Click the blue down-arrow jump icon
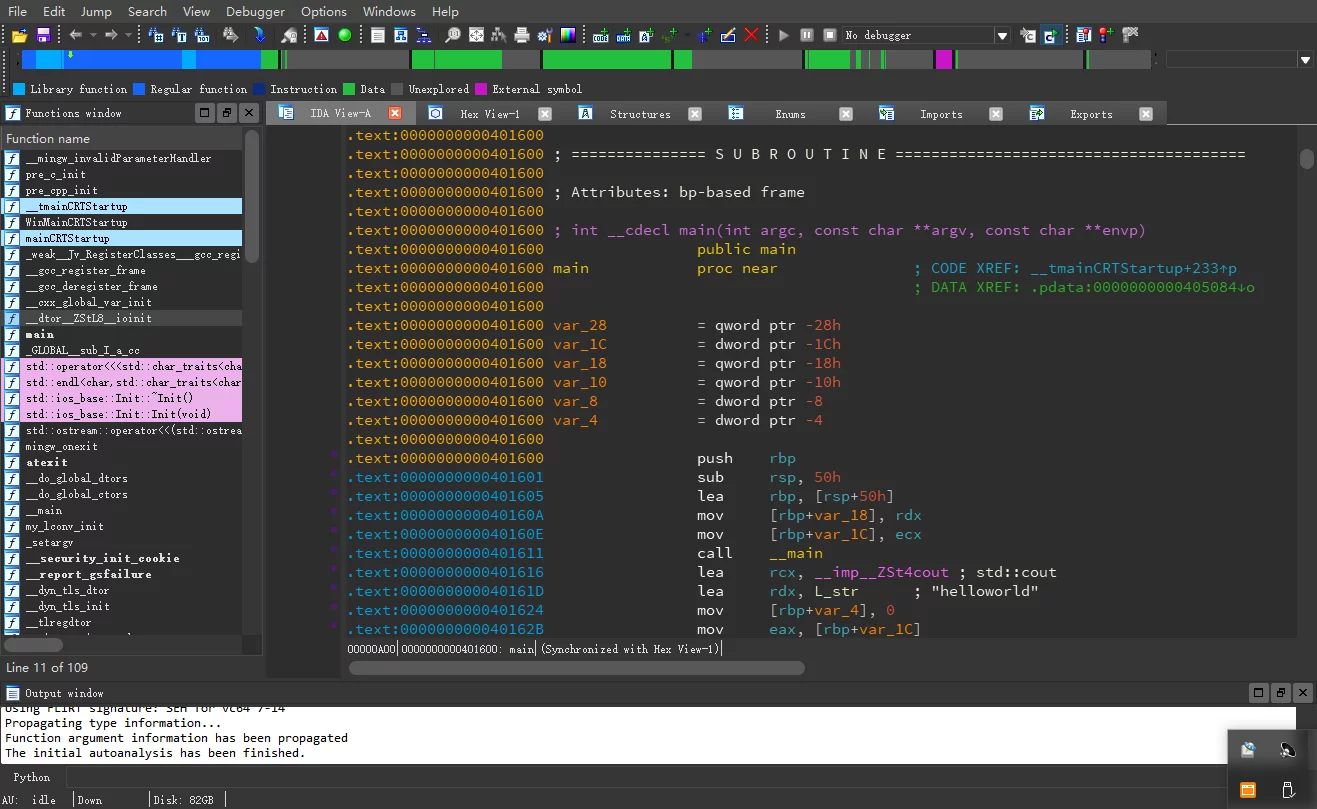The image size is (1317, 809). point(259,35)
